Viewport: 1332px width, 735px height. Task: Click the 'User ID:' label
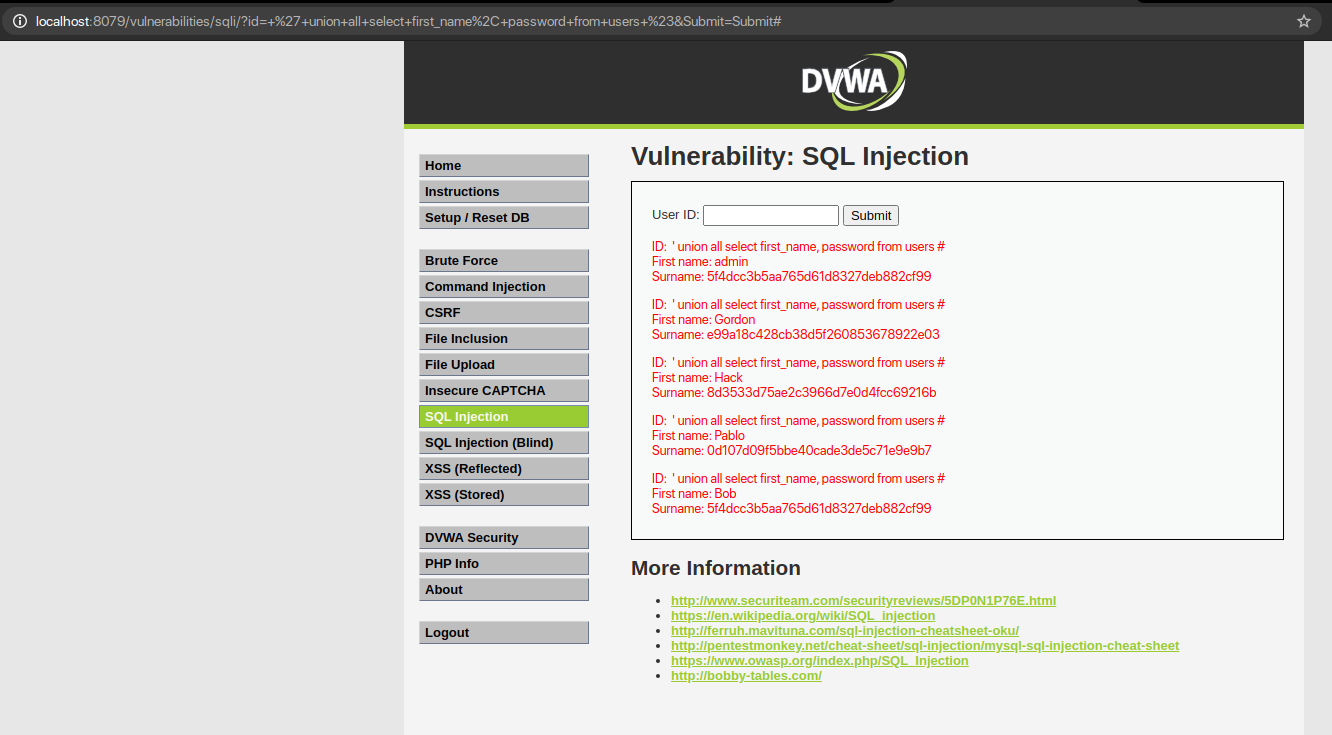[676, 215]
